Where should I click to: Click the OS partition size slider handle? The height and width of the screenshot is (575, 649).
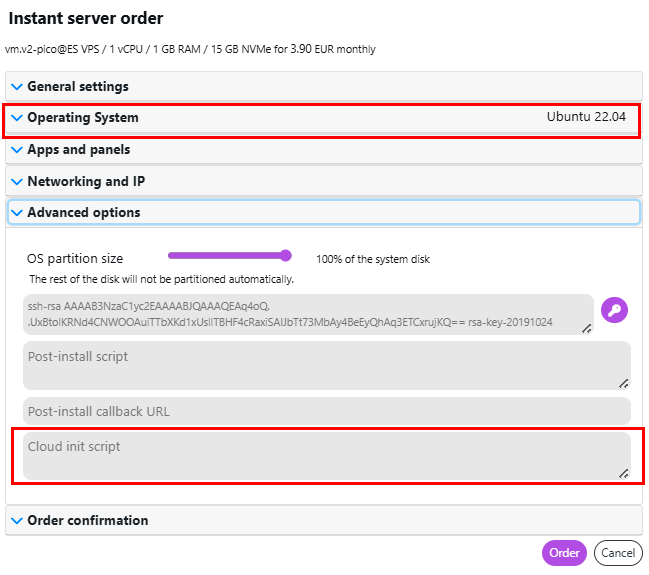click(286, 255)
